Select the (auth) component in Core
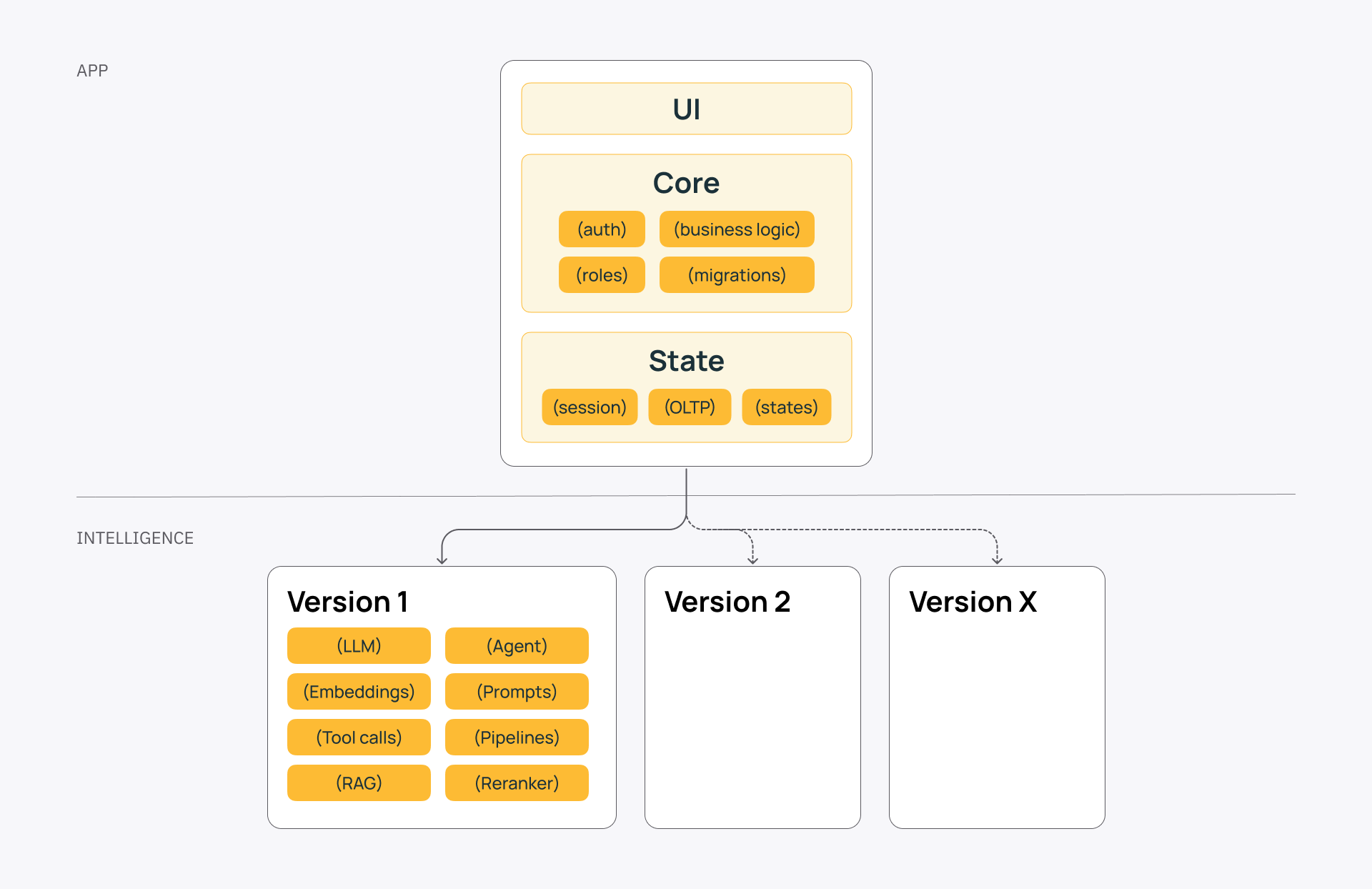This screenshot has height=889, width=1372. pos(602,229)
